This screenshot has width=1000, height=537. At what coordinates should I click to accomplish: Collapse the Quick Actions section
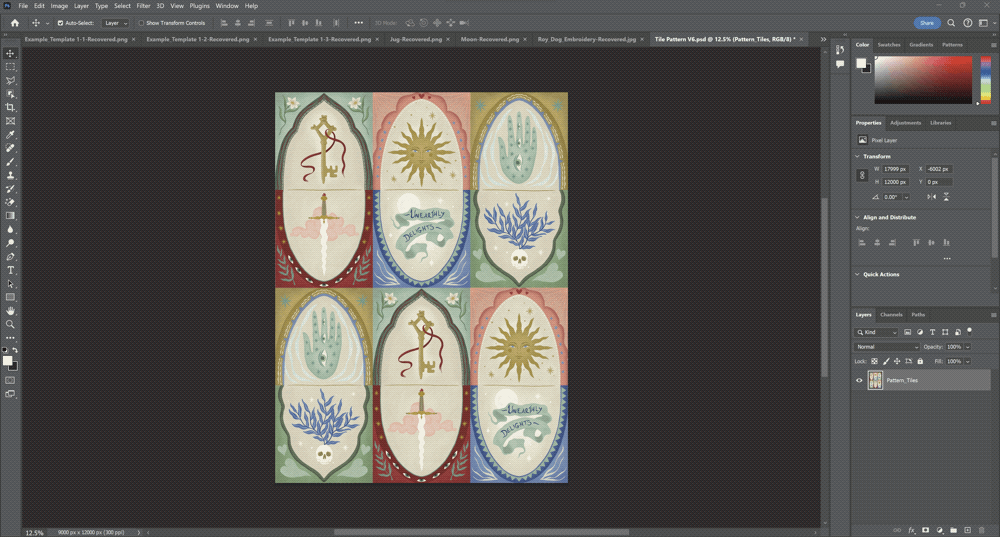[x=857, y=274]
